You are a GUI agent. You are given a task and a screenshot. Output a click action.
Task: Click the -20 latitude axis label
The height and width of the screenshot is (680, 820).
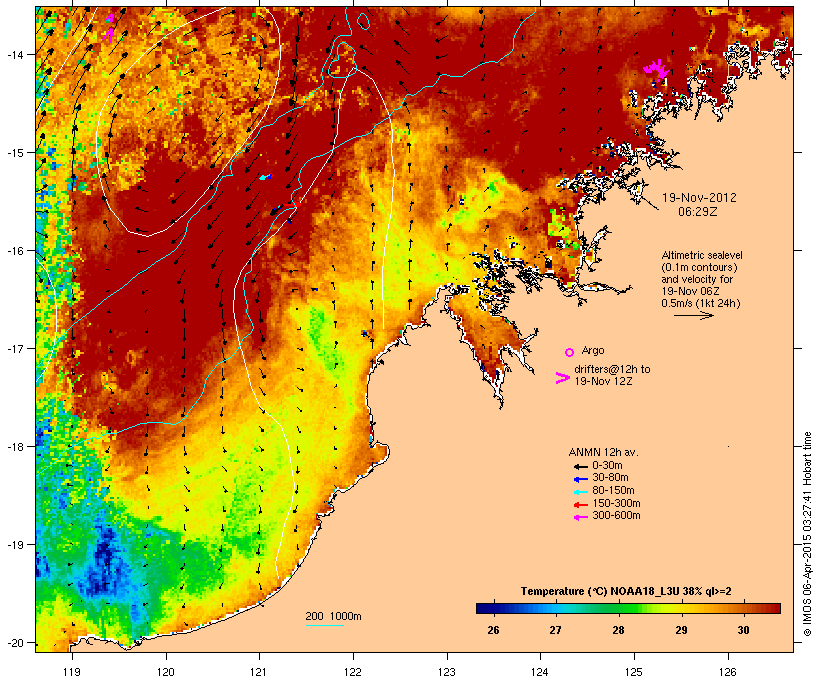(x=14, y=642)
